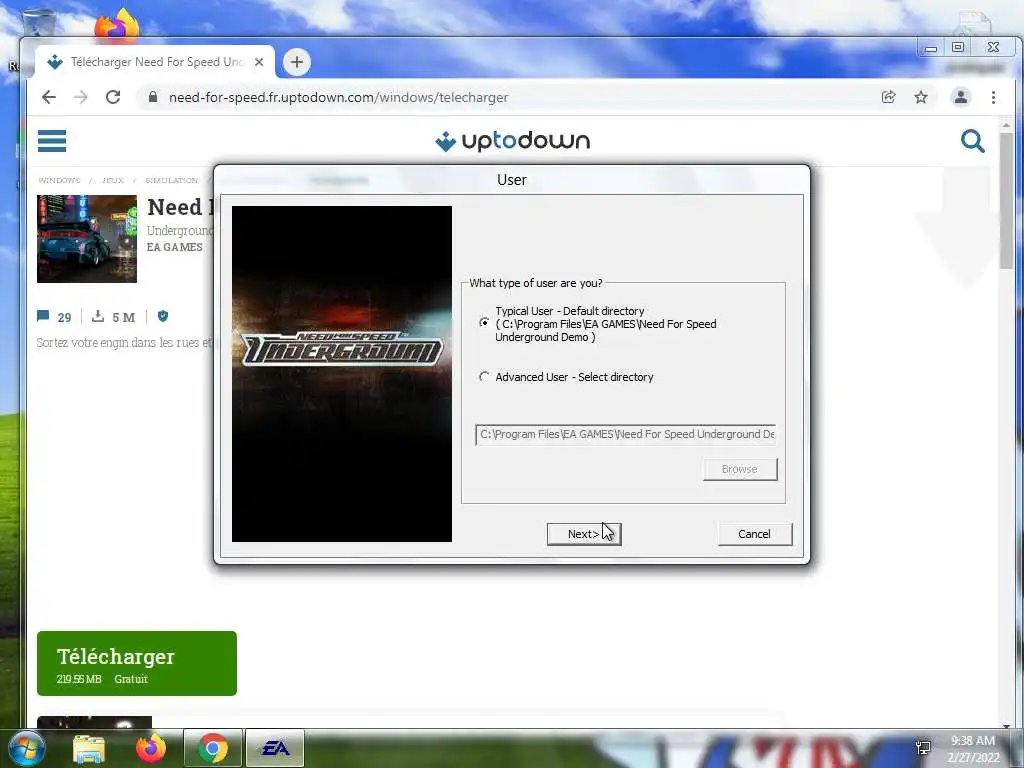The width and height of the screenshot is (1024, 768).
Task: Click the green Télécharger download button
Action: click(x=136, y=663)
